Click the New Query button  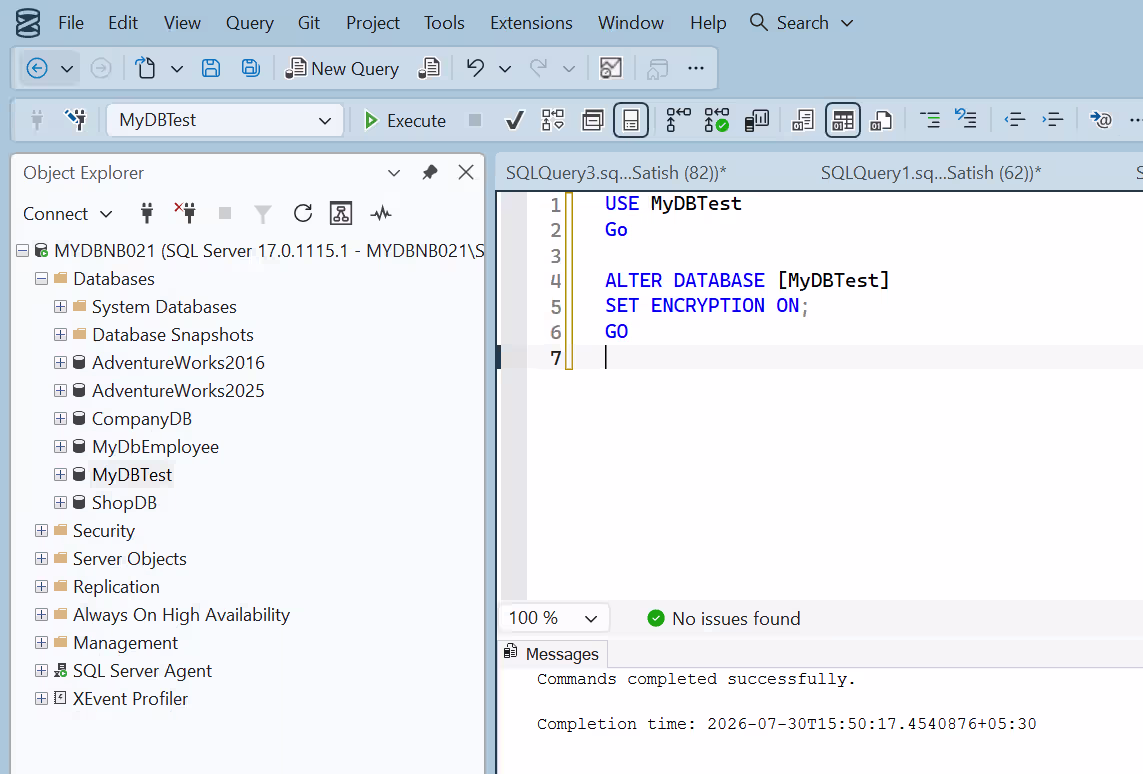pos(342,69)
